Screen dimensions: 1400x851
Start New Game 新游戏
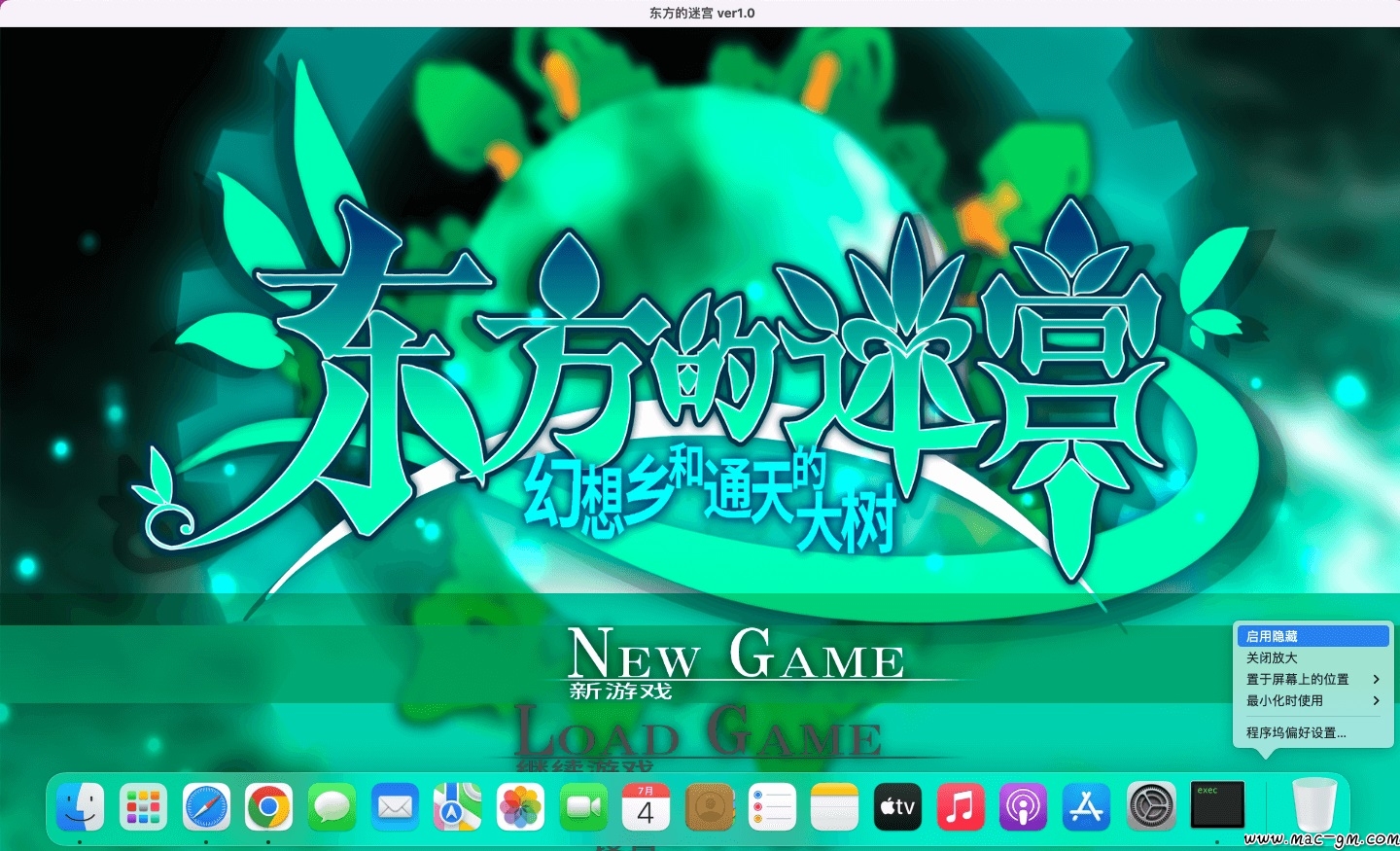tap(736, 663)
